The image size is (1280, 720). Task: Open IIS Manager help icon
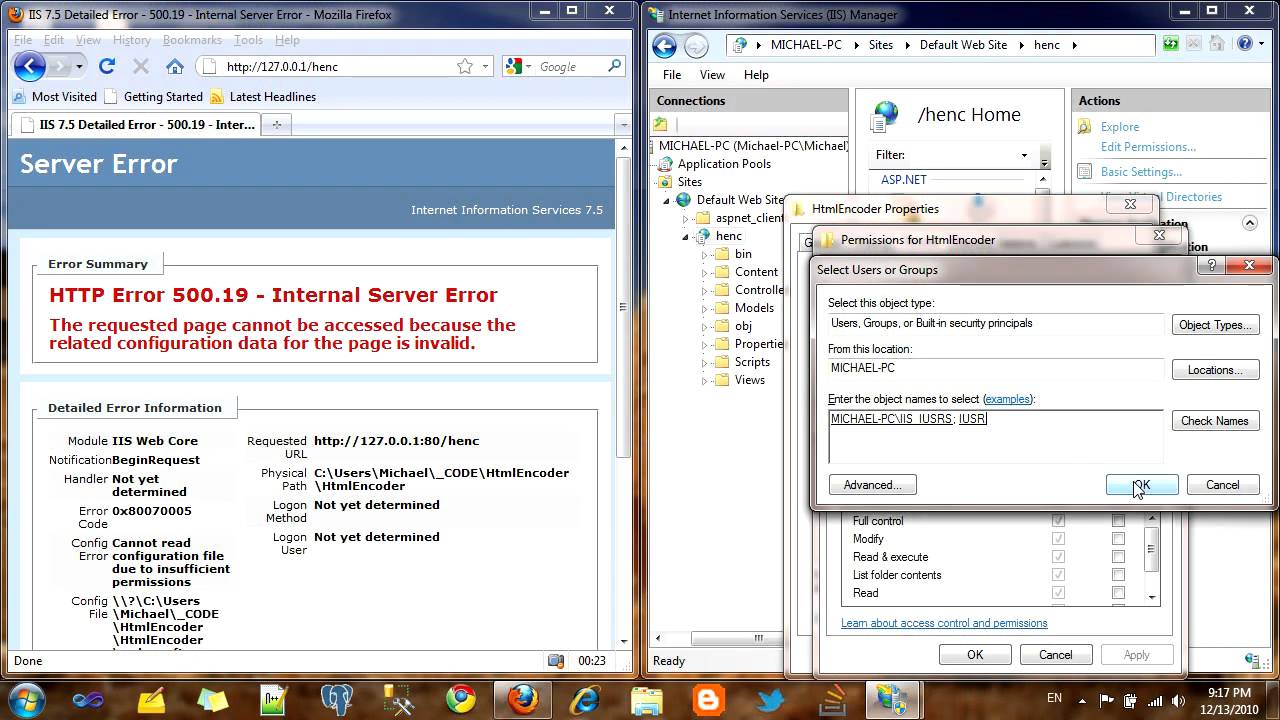1245,44
